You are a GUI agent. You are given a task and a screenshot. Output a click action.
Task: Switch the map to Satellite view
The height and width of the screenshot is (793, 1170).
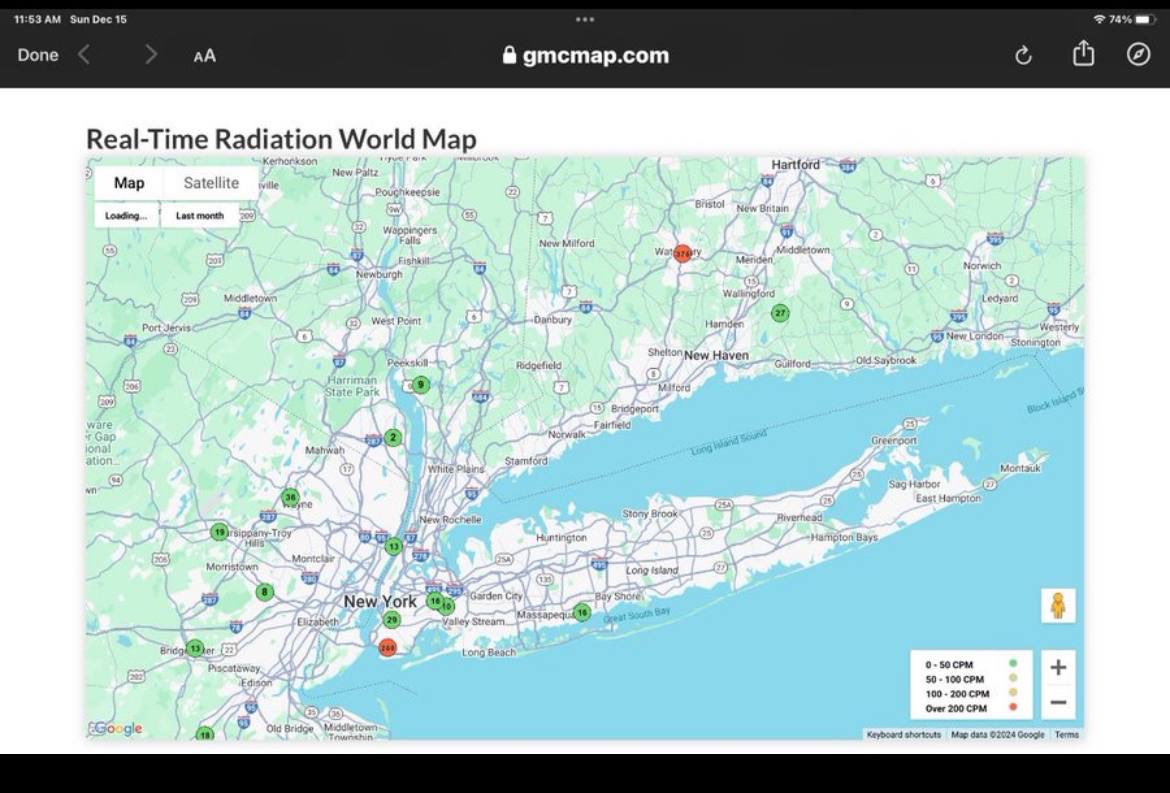[210, 183]
